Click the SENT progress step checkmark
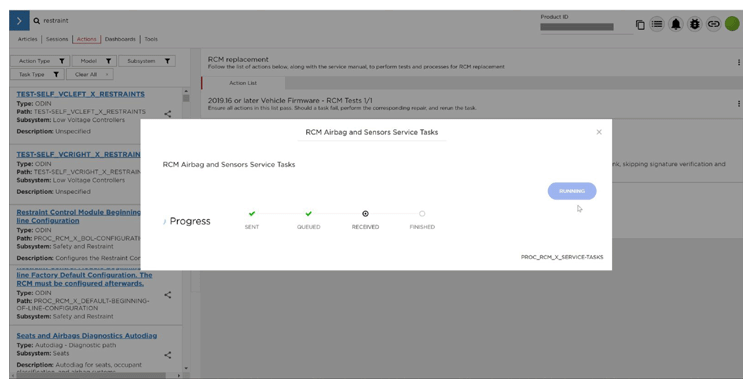The width and height of the screenshot is (752, 388). pyautogui.click(x=252, y=214)
